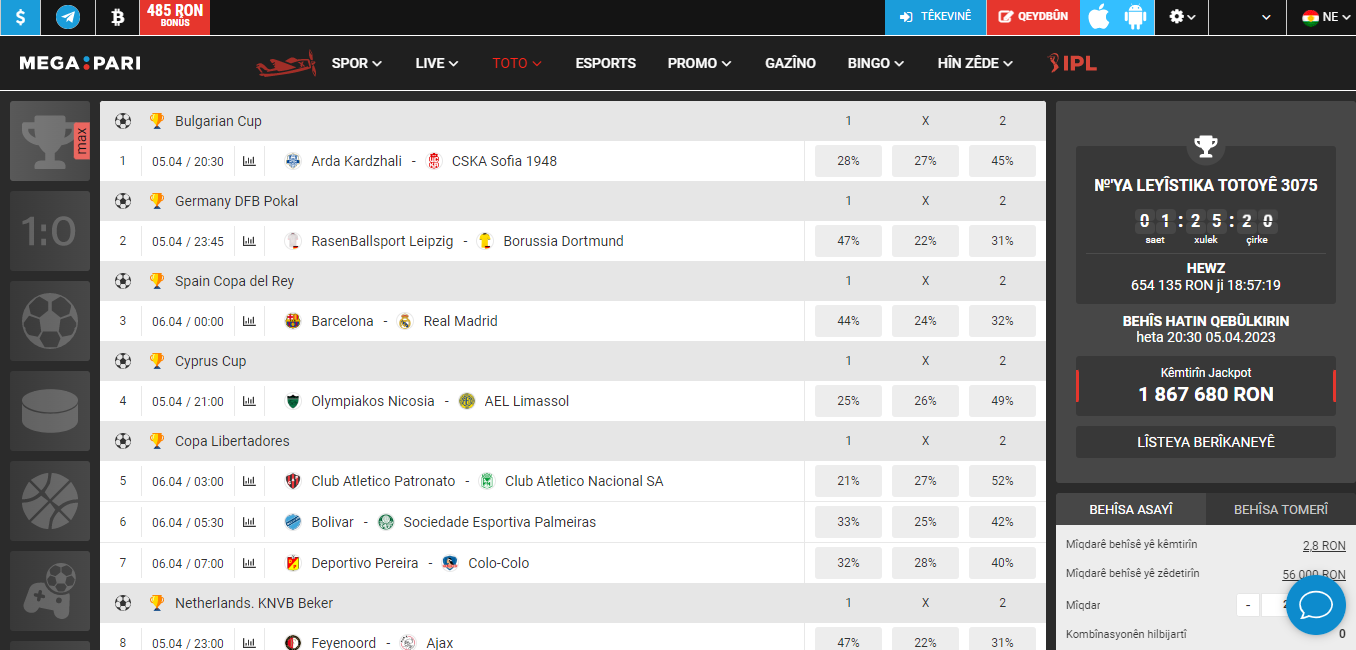Open the Apple iOS app icon
The width and height of the screenshot is (1356, 650).
coord(1099,17)
